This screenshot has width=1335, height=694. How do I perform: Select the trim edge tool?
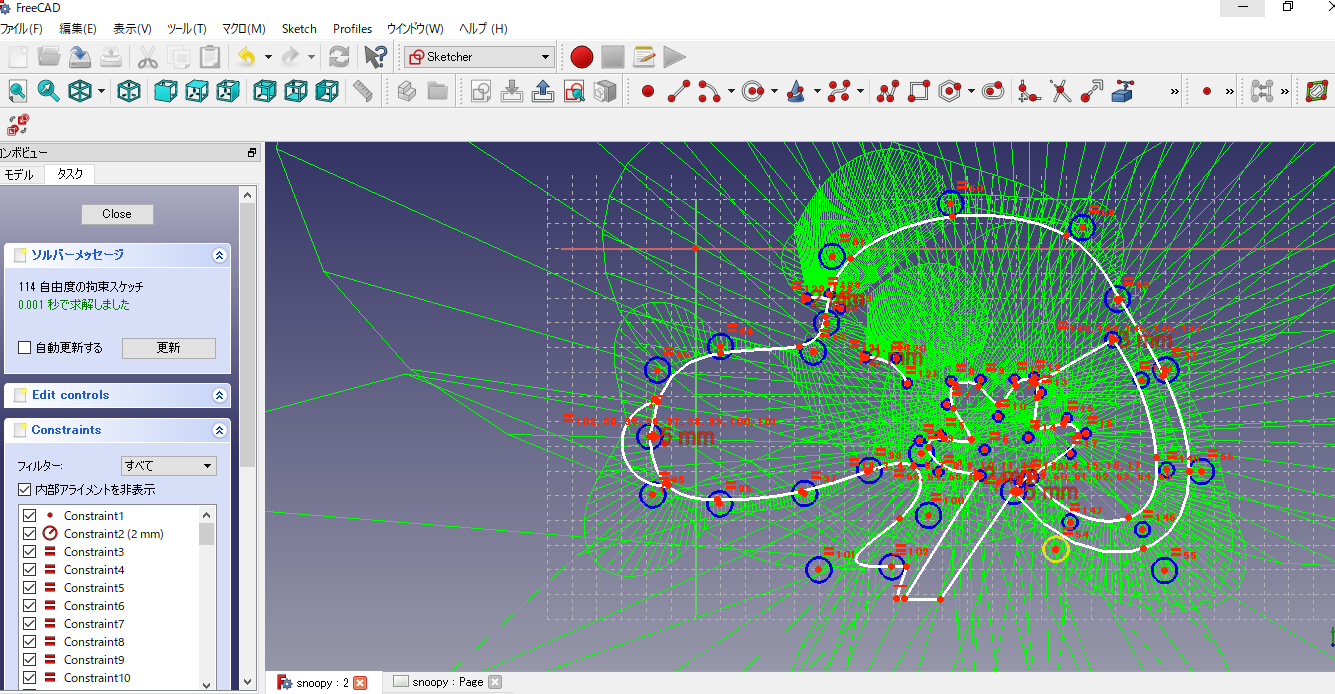1061,92
